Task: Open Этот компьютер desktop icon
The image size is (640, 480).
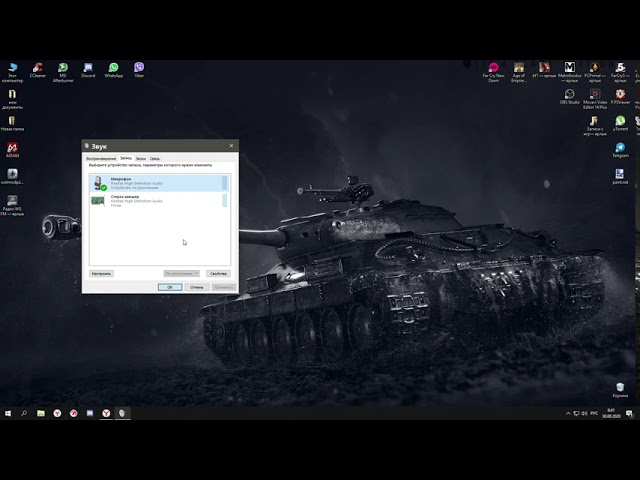Action: (x=12, y=72)
